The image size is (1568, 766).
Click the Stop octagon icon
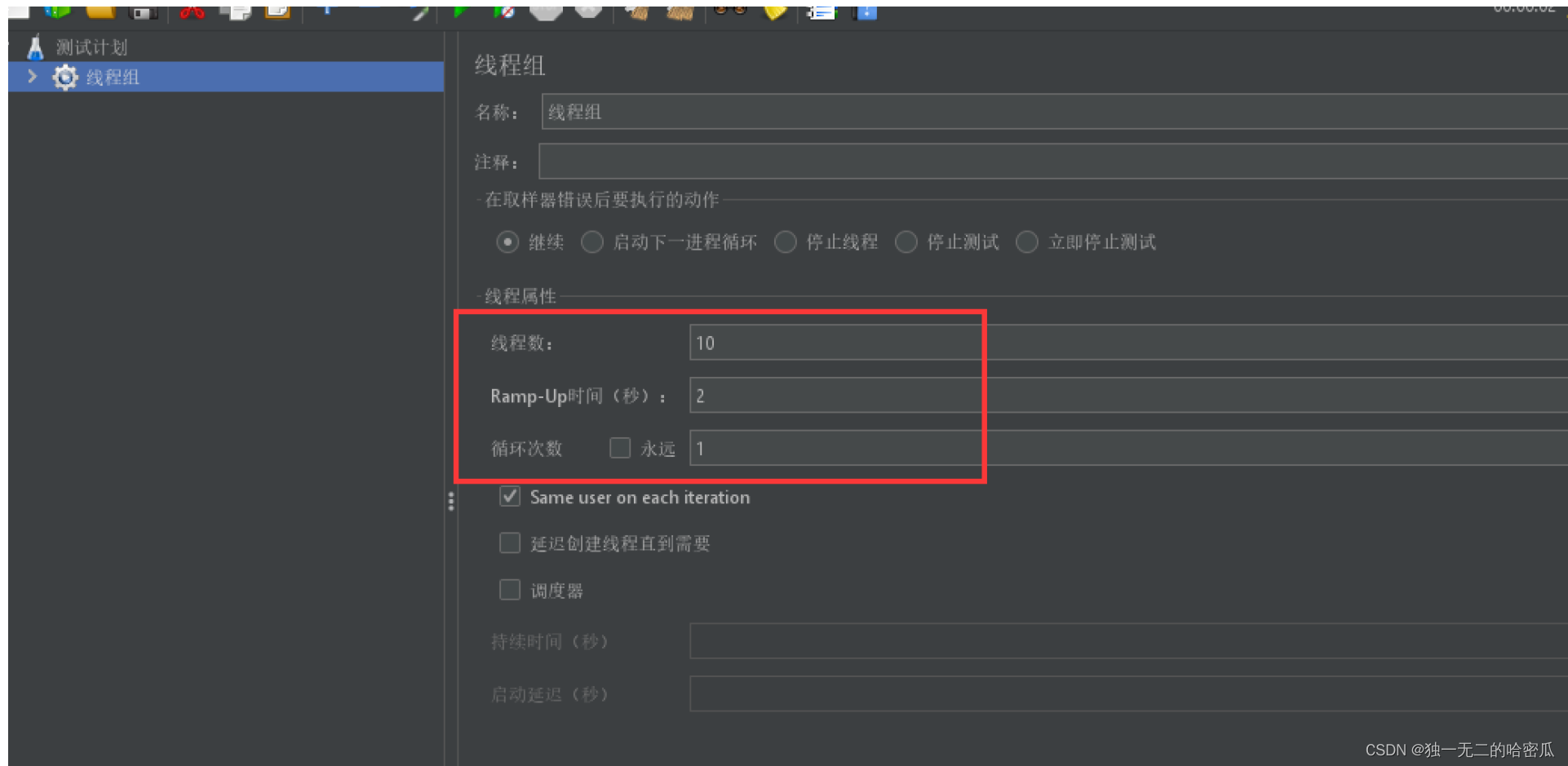coord(546,12)
